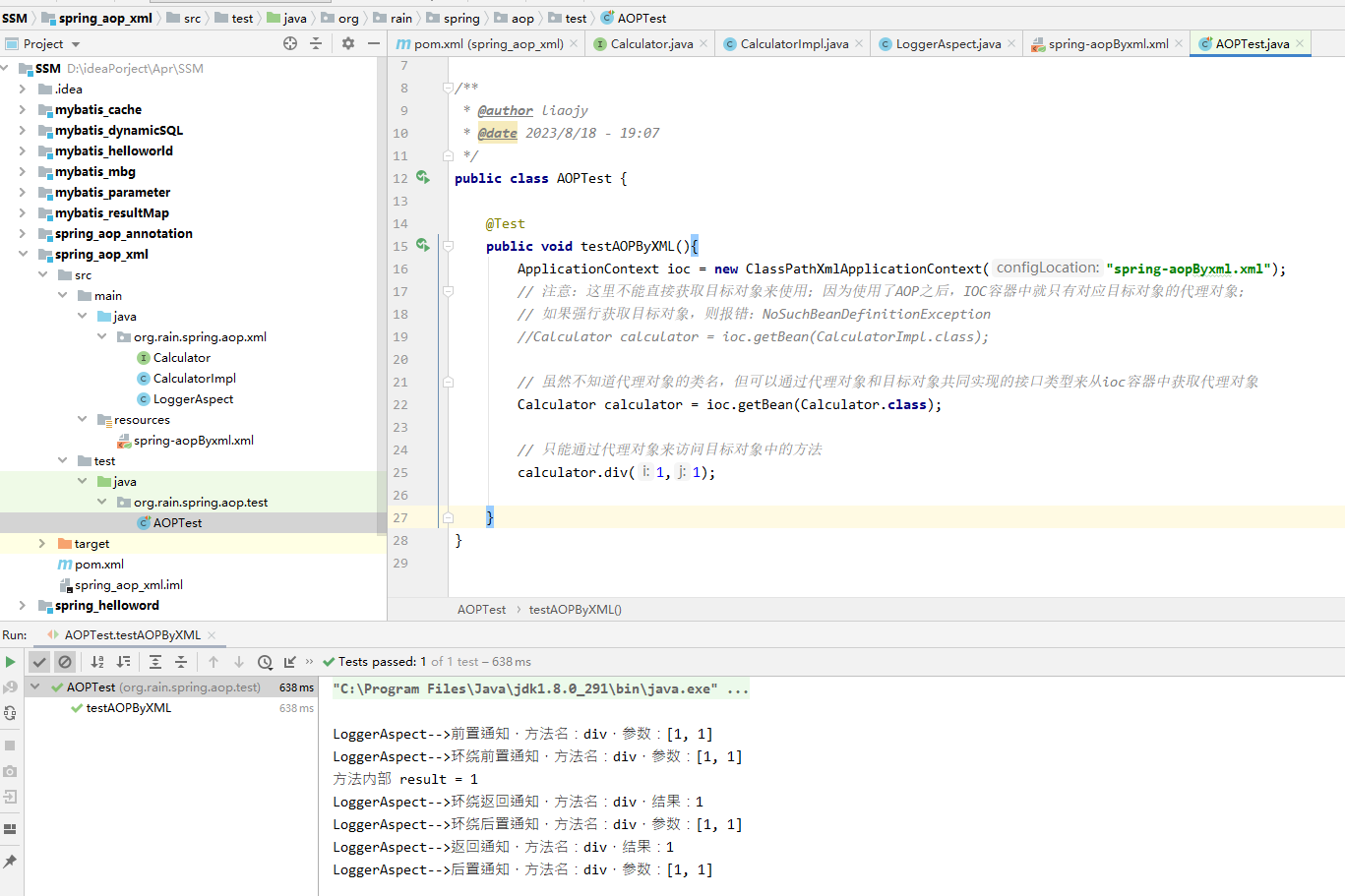1345x896 pixels.
Task: Click testAOPByXML() in editor breadcrumb
Action: (x=576, y=609)
